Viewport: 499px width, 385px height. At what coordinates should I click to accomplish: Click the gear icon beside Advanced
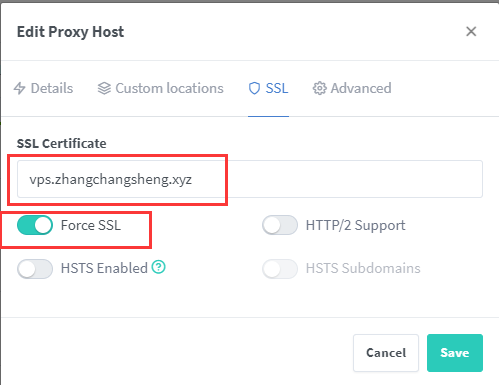point(319,88)
